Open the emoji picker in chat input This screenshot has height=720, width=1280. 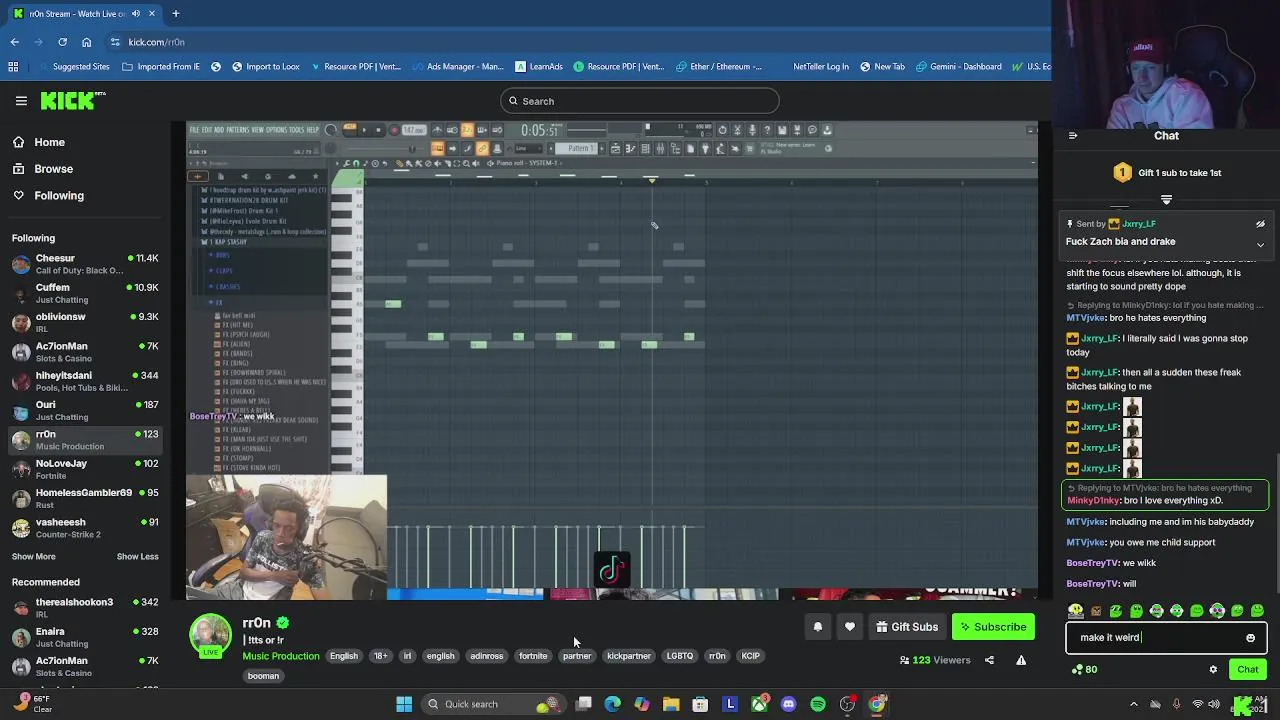(x=1250, y=638)
